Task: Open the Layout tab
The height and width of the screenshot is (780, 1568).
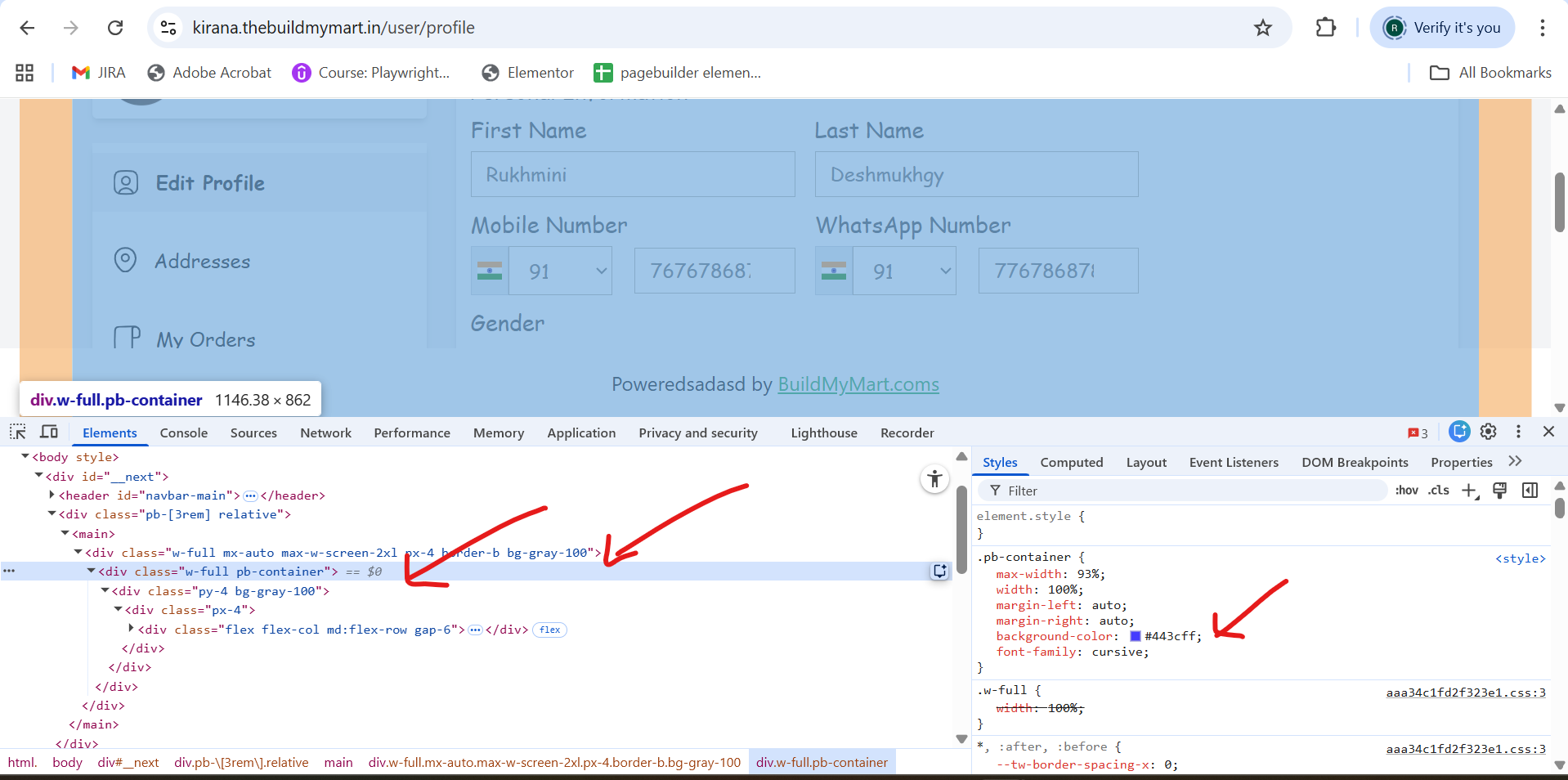Action: pyautogui.click(x=1146, y=463)
